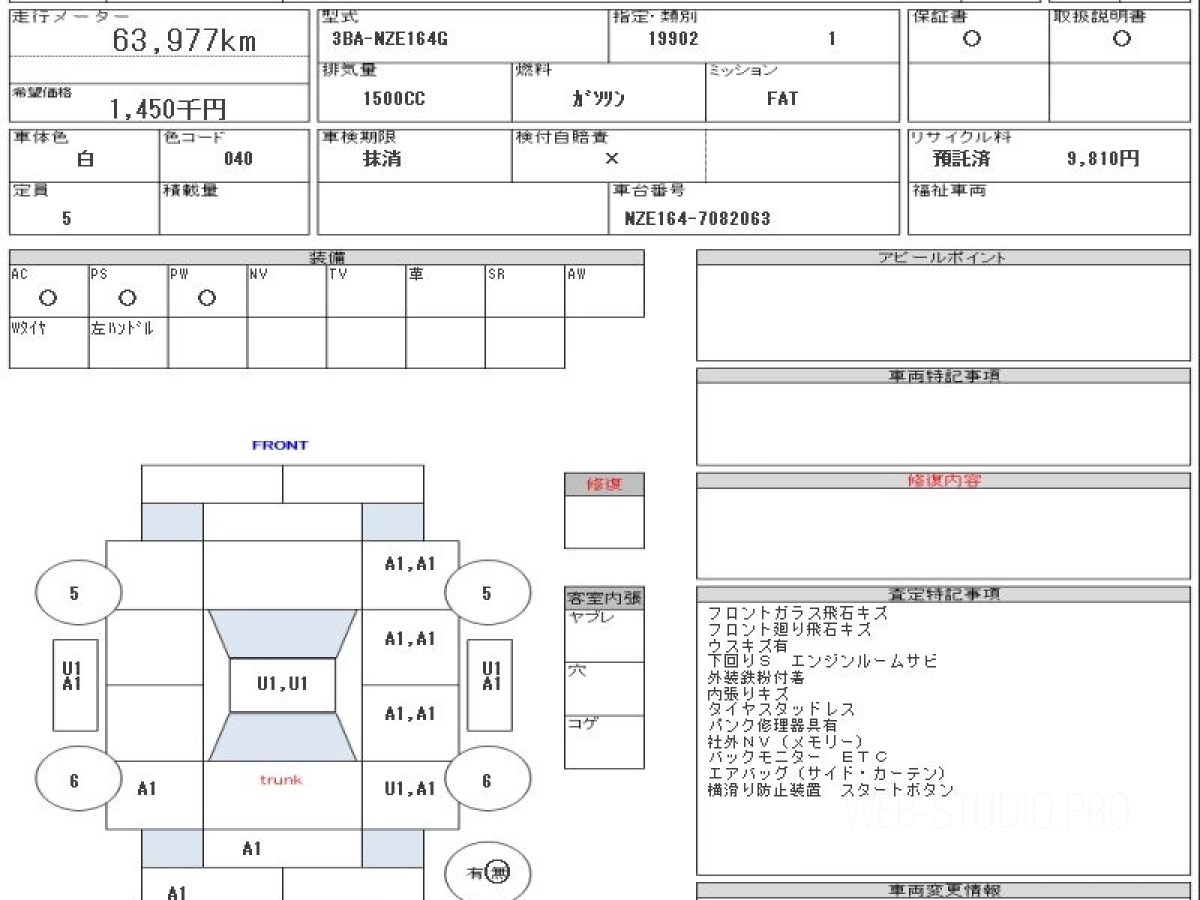This screenshot has height=900, width=1200.
Task: Select the PS equipment circle
Action: [127, 298]
